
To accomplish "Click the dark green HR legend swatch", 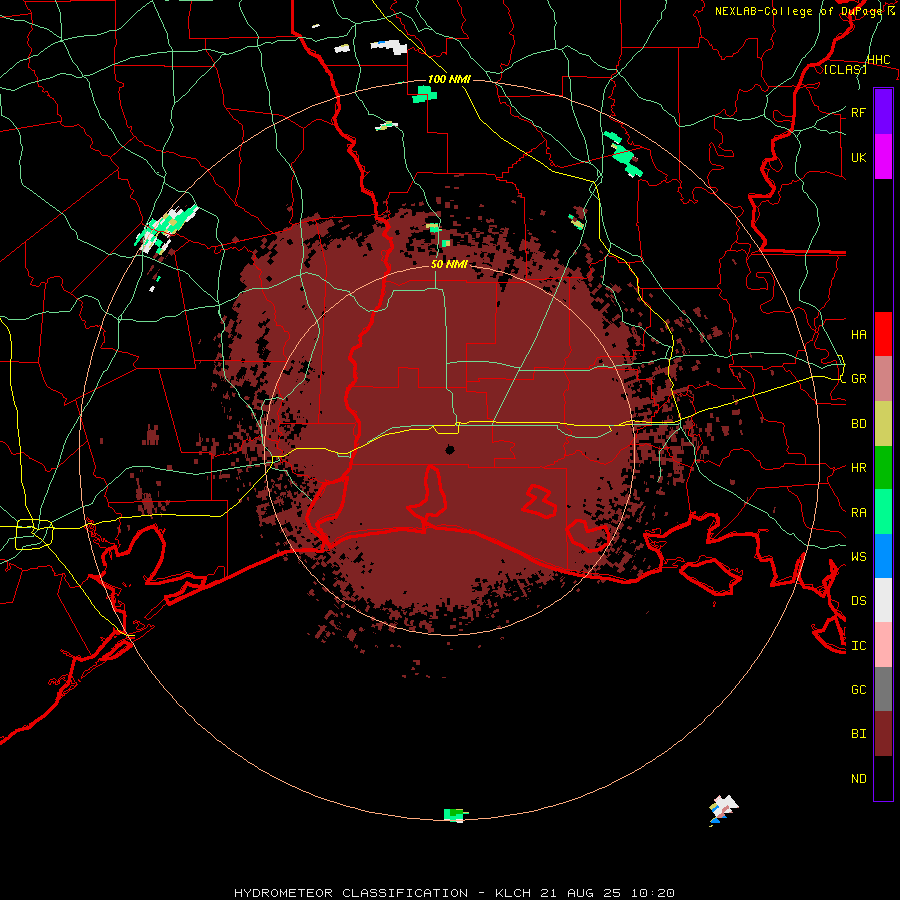I will (x=883, y=468).
